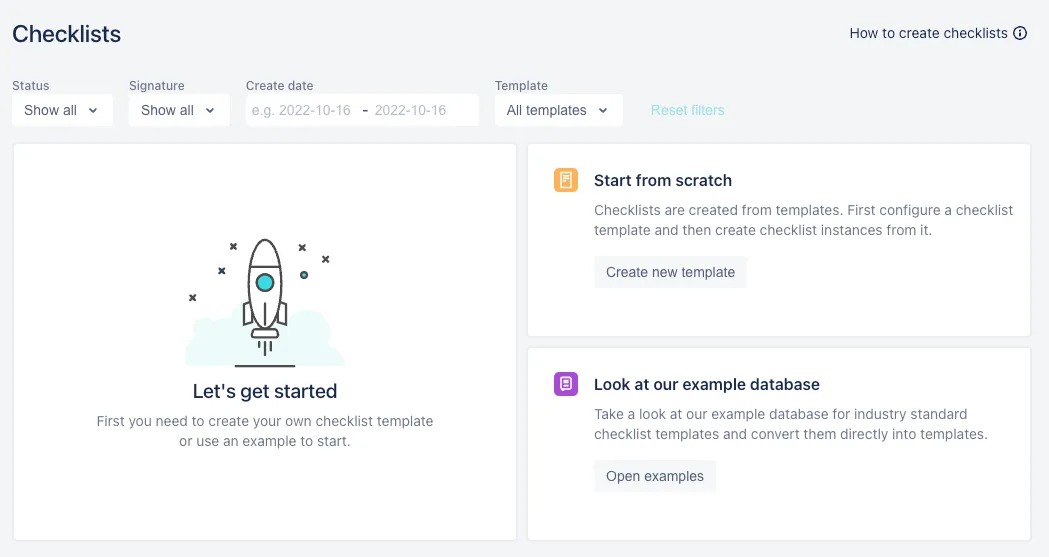Screen dimensions: 1049x557
Task: Click the rocket illustration
Action: (265, 302)
